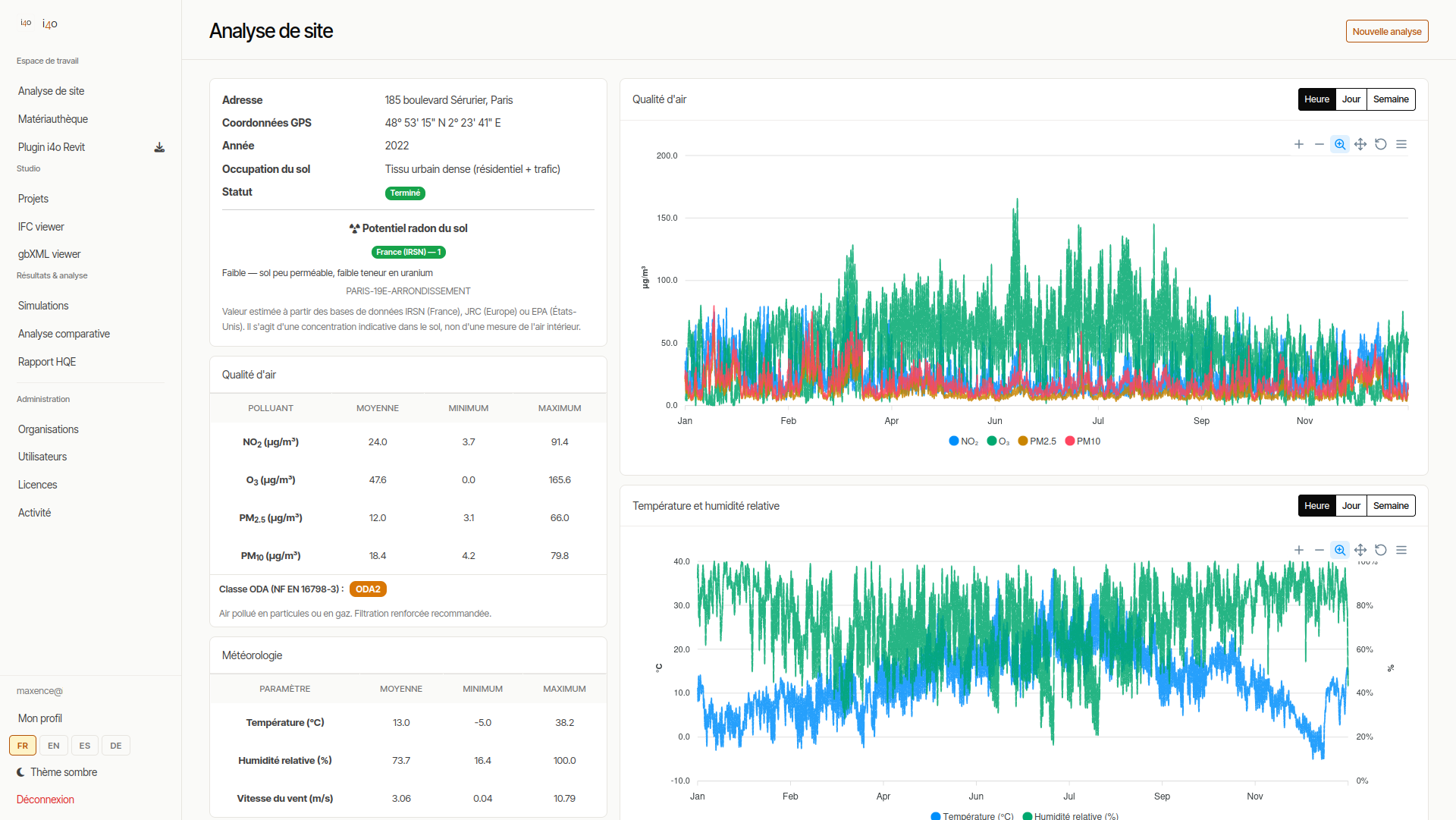Viewport: 1456px width, 820px height.
Task: Reset zoom on Qualité d'air chart
Action: 1381,144
